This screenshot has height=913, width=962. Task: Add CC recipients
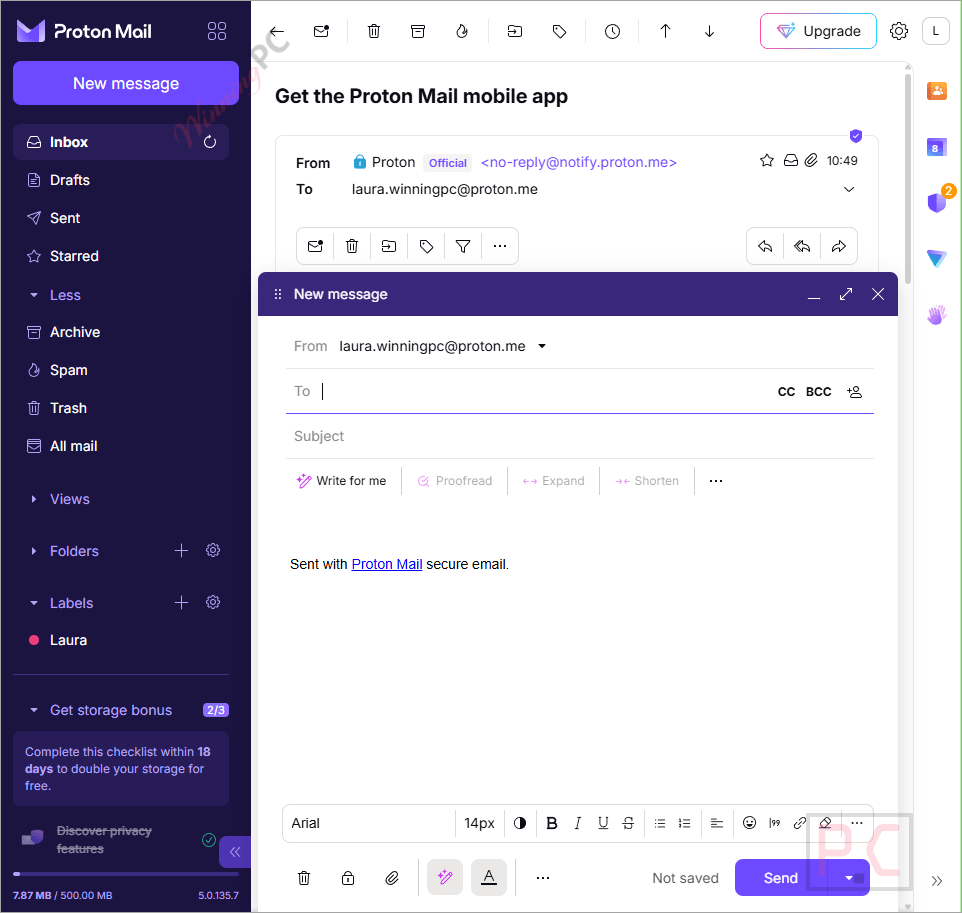[x=786, y=392]
